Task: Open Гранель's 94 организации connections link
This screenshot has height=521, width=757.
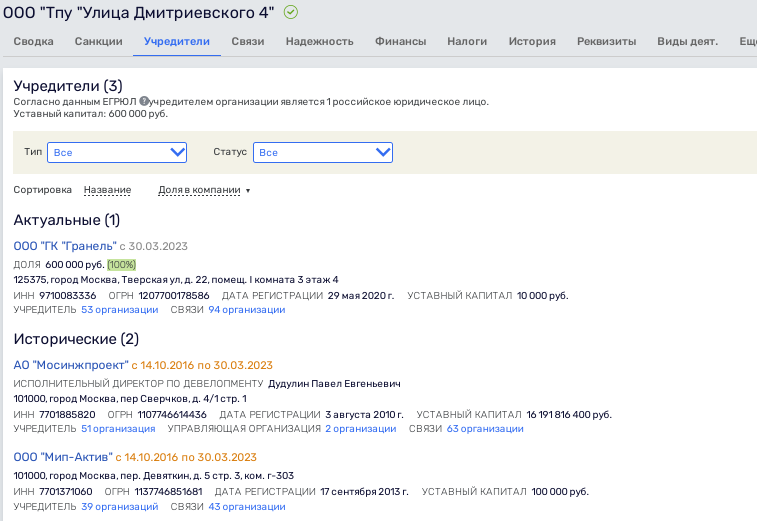Action: pyautogui.click(x=247, y=310)
